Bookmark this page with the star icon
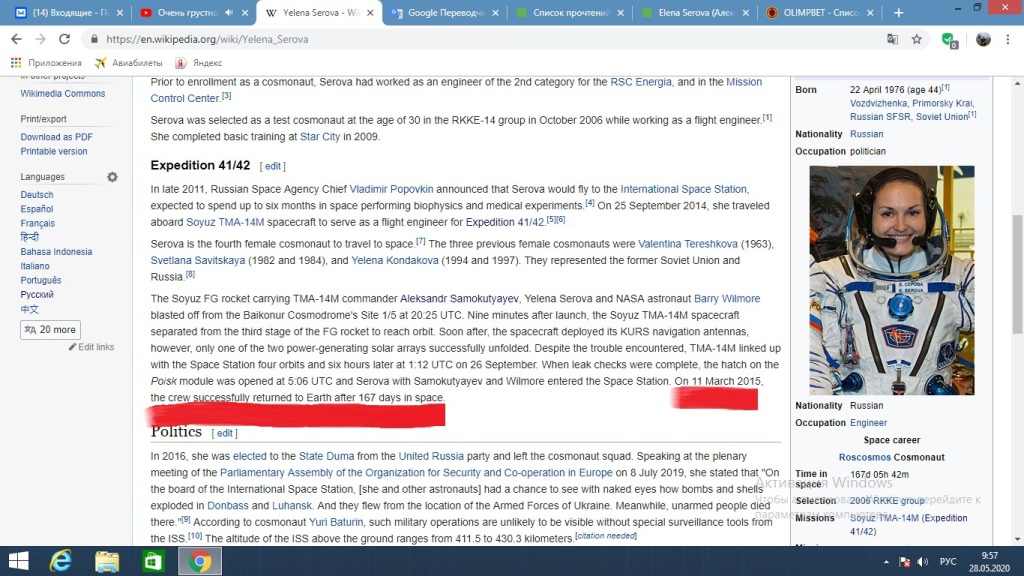The width and height of the screenshot is (1024, 576). pyautogui.click(x=917, y=39)
